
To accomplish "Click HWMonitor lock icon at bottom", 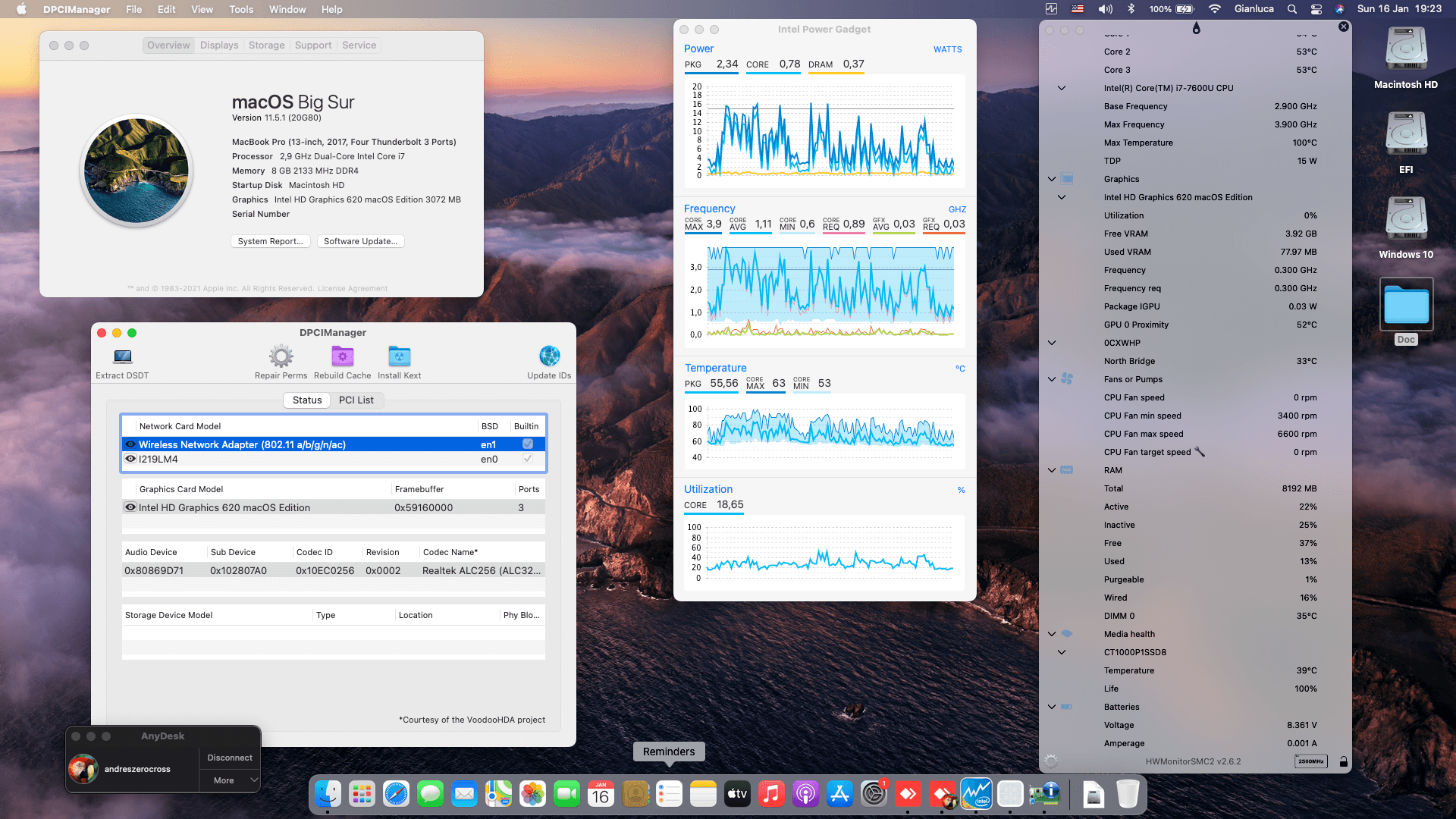I will [x=1343, y=761].
